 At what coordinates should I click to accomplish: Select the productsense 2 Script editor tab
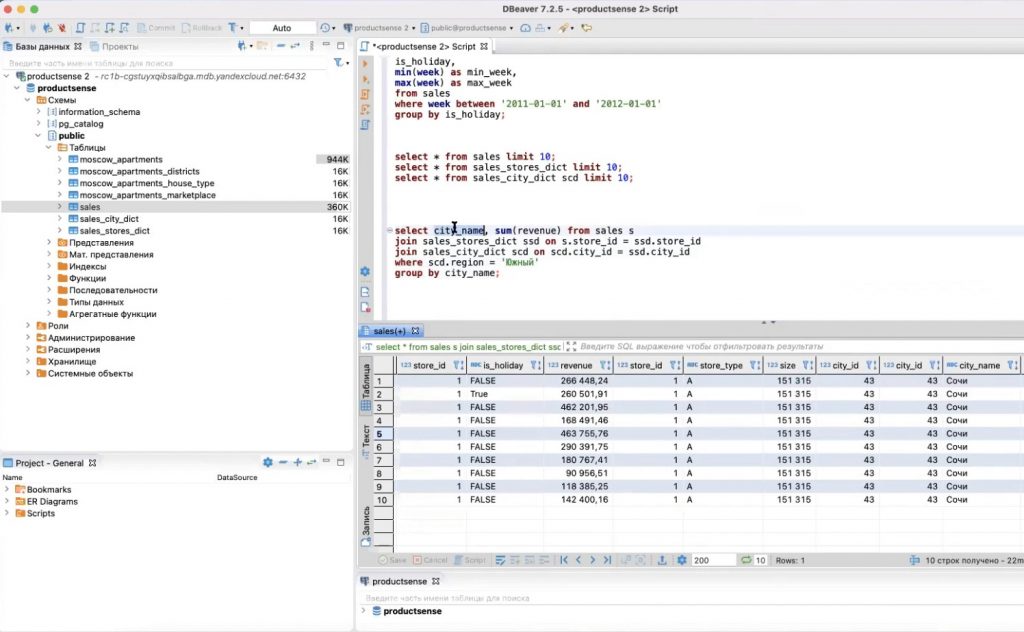coord(424,46)
